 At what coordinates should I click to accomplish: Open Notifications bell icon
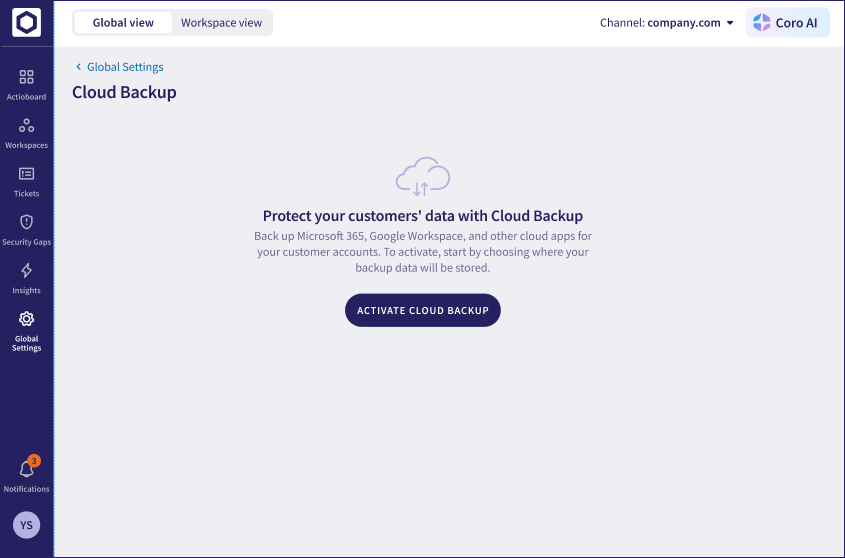click(x=26, y=469)
